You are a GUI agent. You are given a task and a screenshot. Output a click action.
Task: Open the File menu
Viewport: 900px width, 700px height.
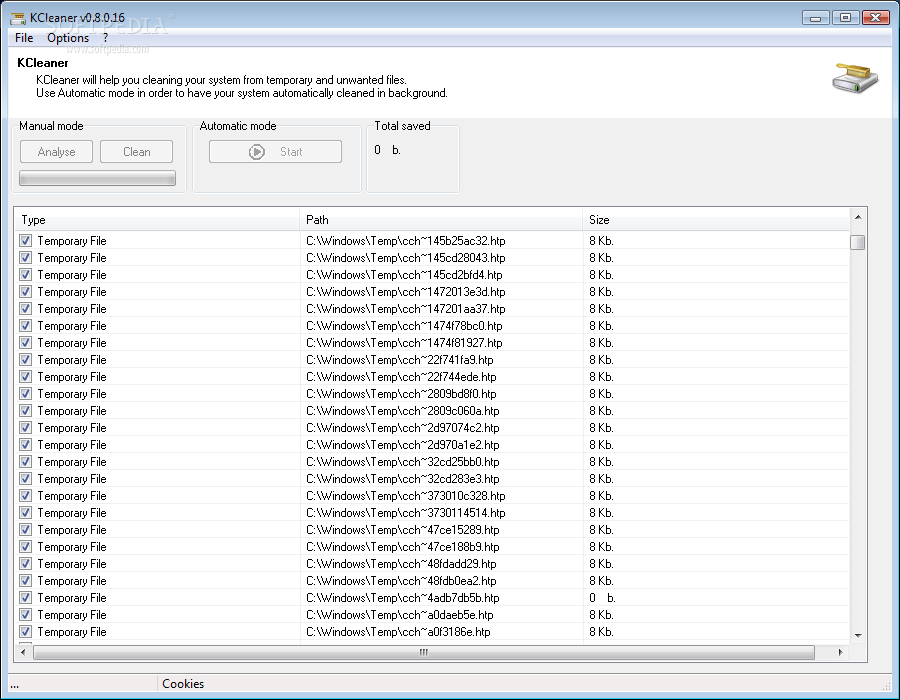(x=24, y=38)
